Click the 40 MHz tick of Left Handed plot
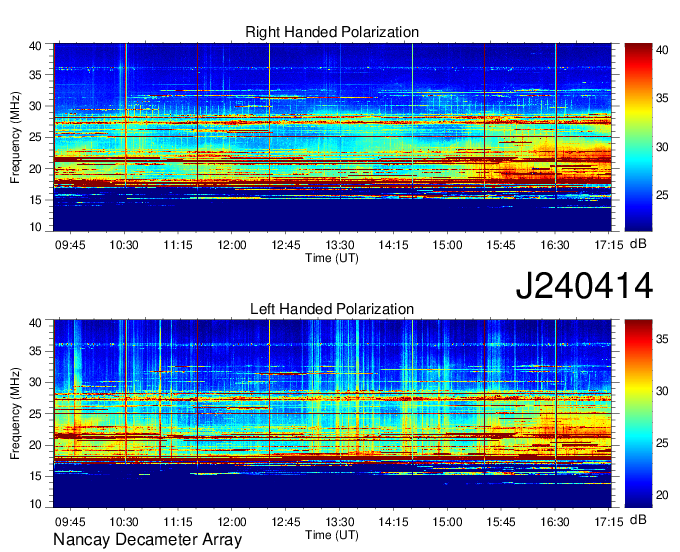 click(35, 323)
